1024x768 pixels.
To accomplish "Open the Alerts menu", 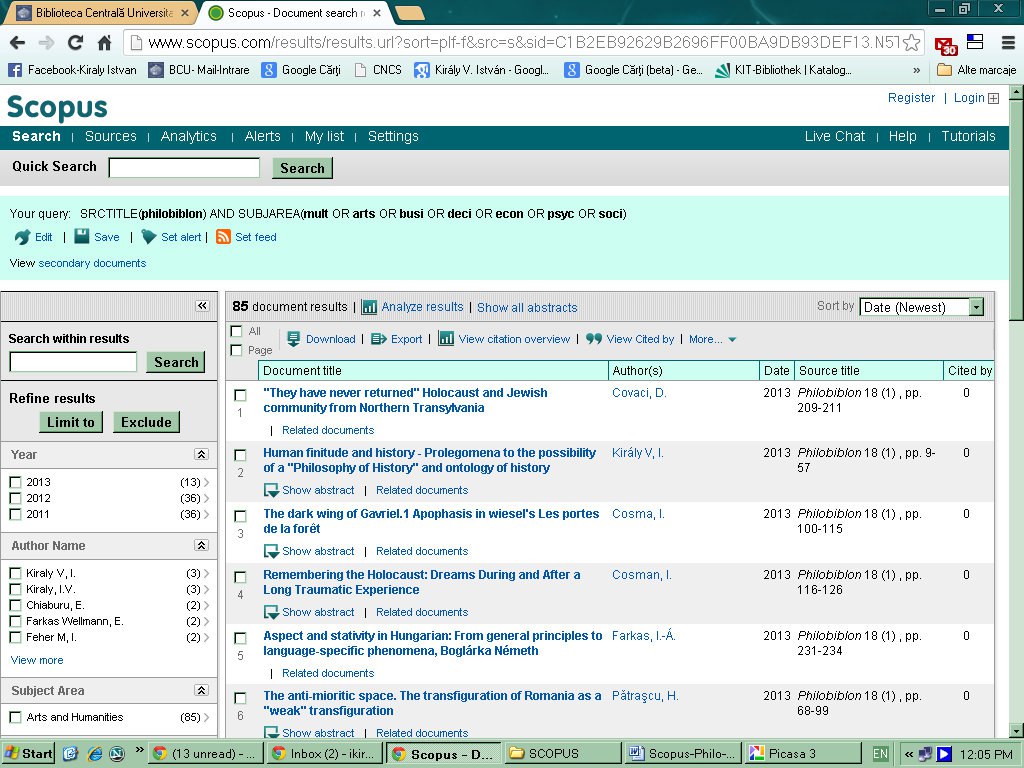I will pos(263,136).
